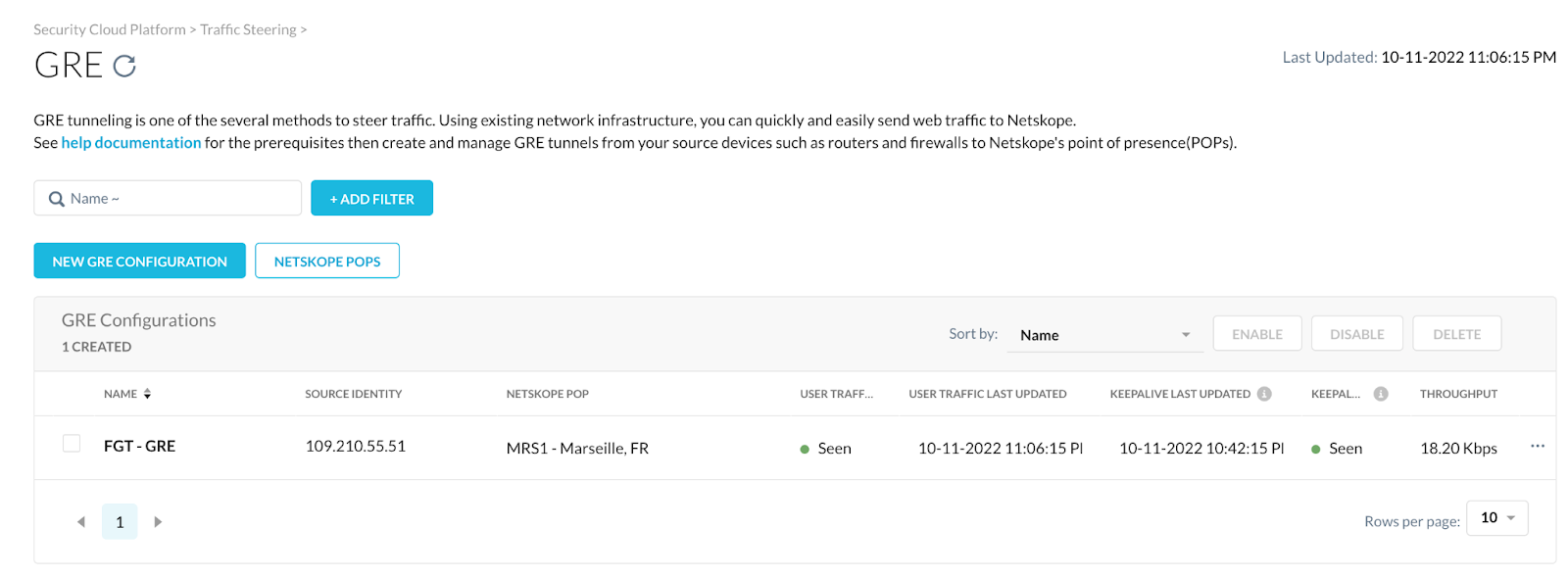Open the help documentation link
The height and width of the screenshot is (577, 1568).
[x=131, y=142]
